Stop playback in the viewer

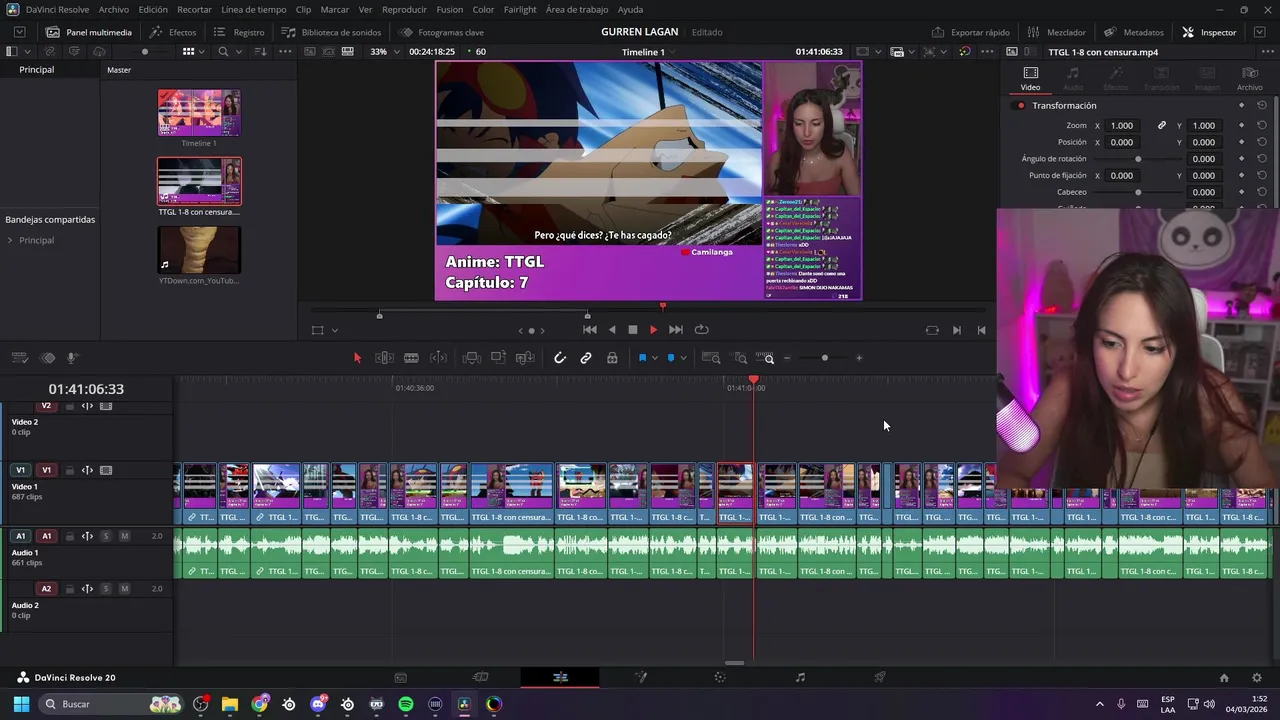(633, 330)
